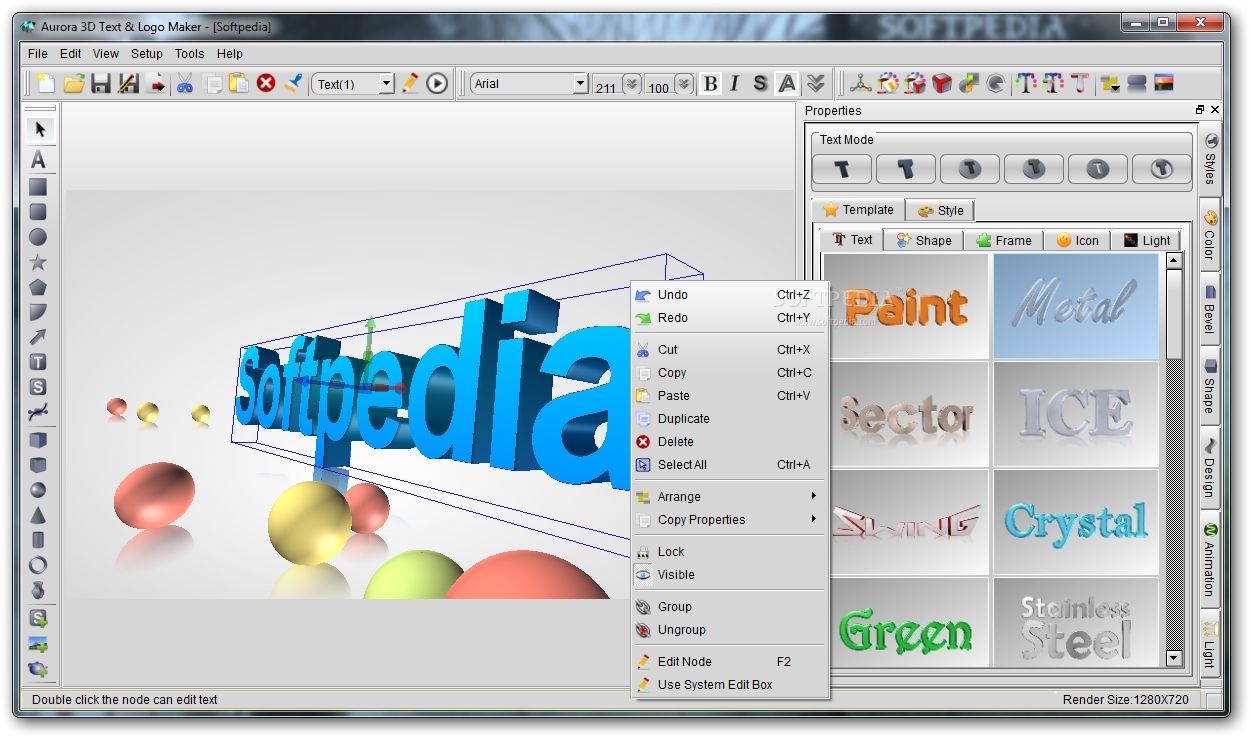Viewport: 1251px width, 738px height.
Task: Select the cone shape tool
Action: pyautogui.click(x=38, y=515)
